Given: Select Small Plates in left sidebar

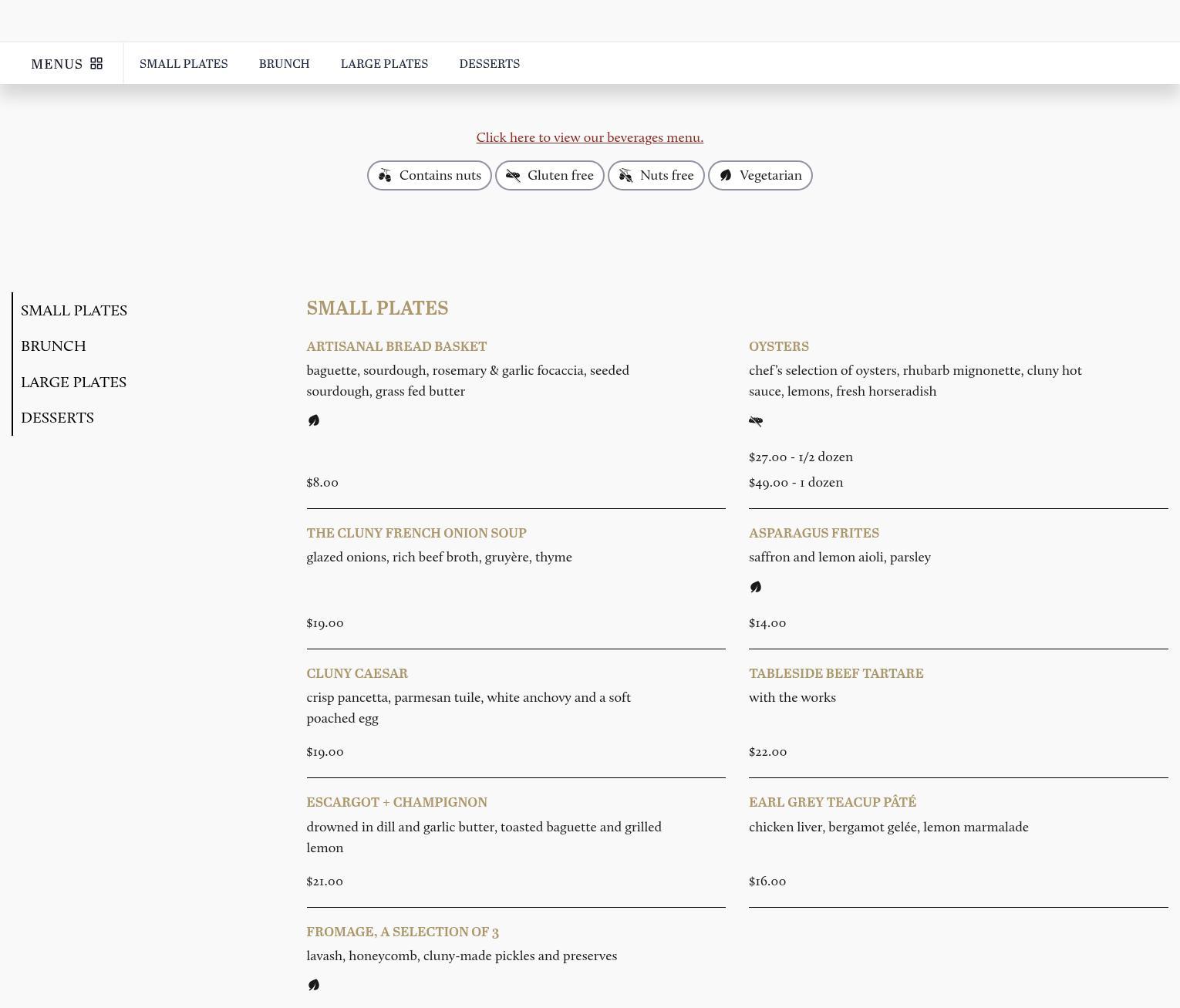Looking at the screenshot, I should 74,311.
